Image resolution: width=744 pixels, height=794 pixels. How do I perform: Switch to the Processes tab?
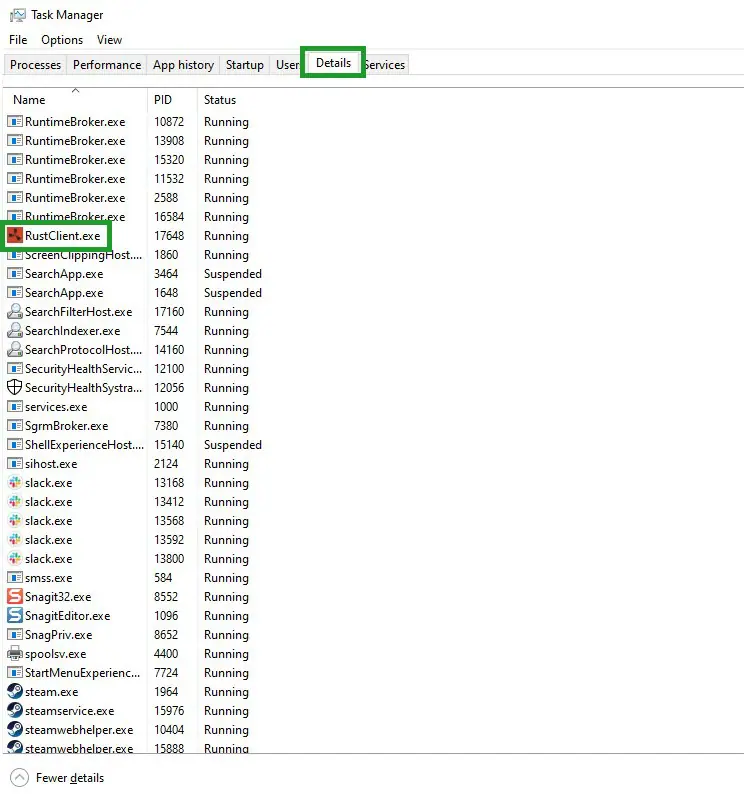pos(35,65)
